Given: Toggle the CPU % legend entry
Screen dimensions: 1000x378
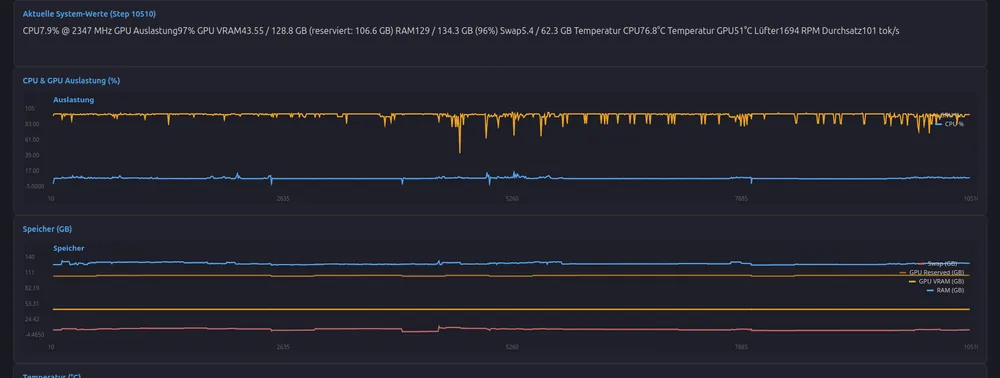Looking at the screenshot, I should click(x=949, y=124).
